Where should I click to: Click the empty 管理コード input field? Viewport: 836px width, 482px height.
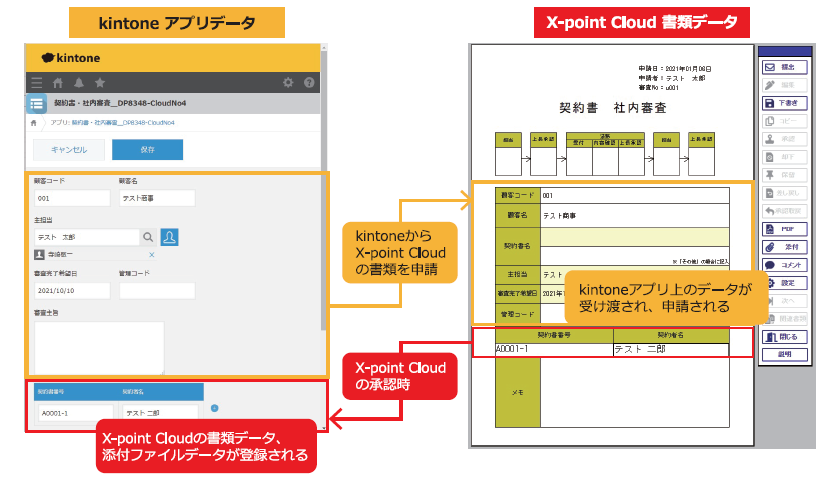157,291
